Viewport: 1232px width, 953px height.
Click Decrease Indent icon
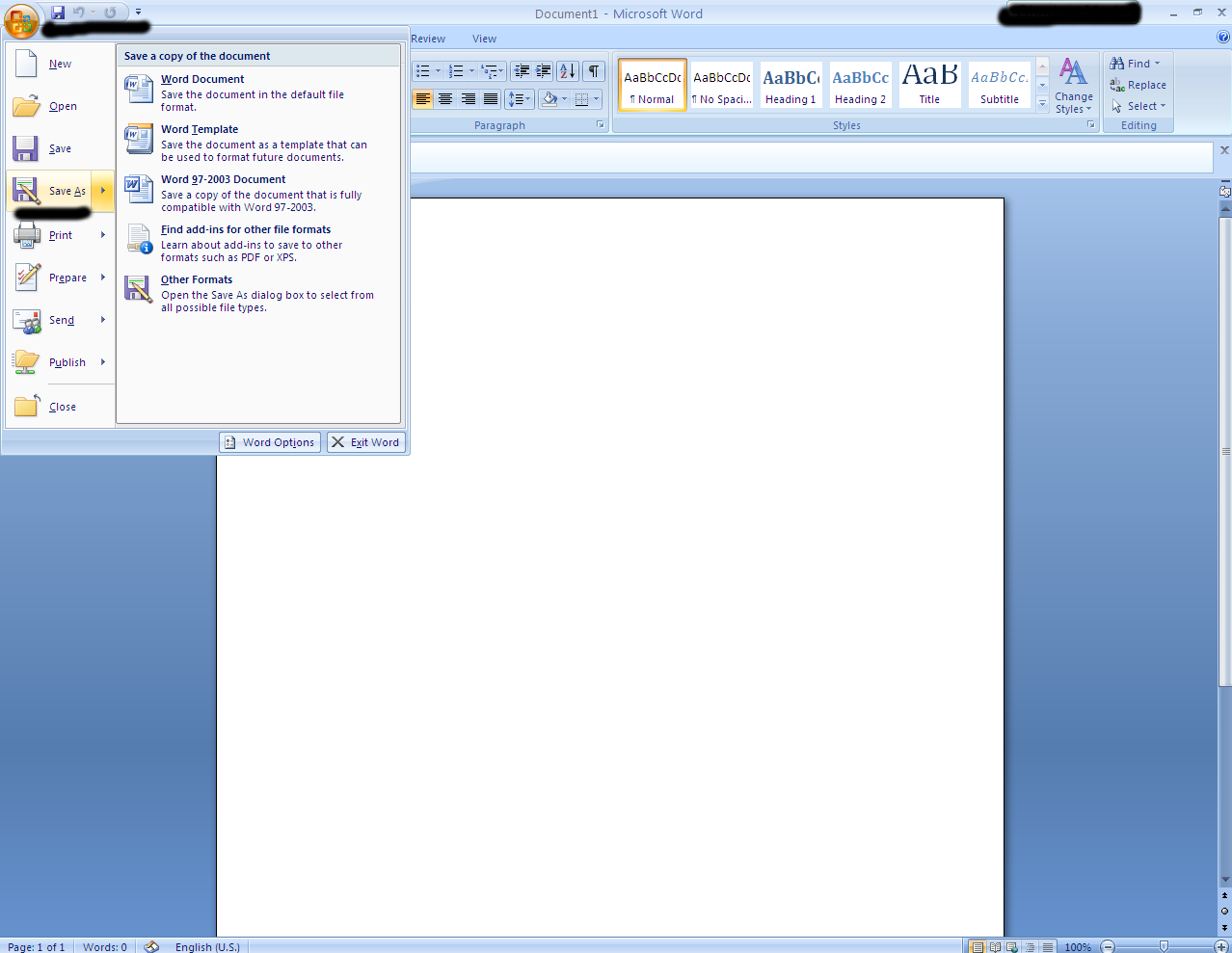coord(522,71)
